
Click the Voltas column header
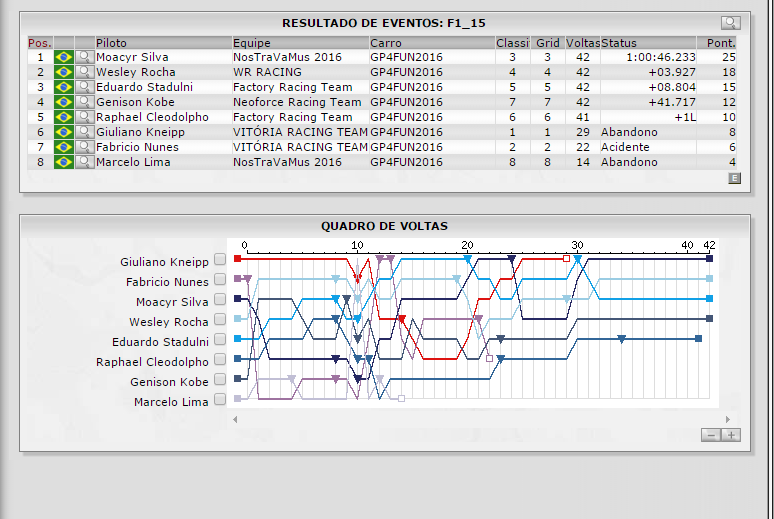coord(582,43)
